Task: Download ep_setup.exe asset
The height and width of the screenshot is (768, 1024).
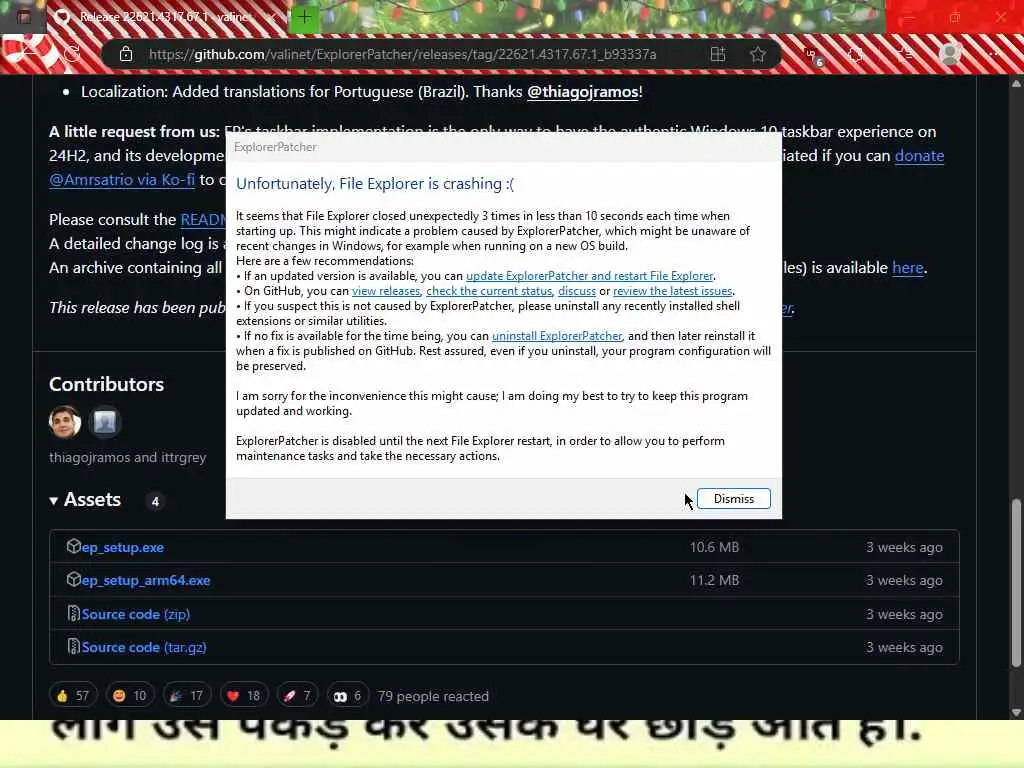Action: click(123, 547)
